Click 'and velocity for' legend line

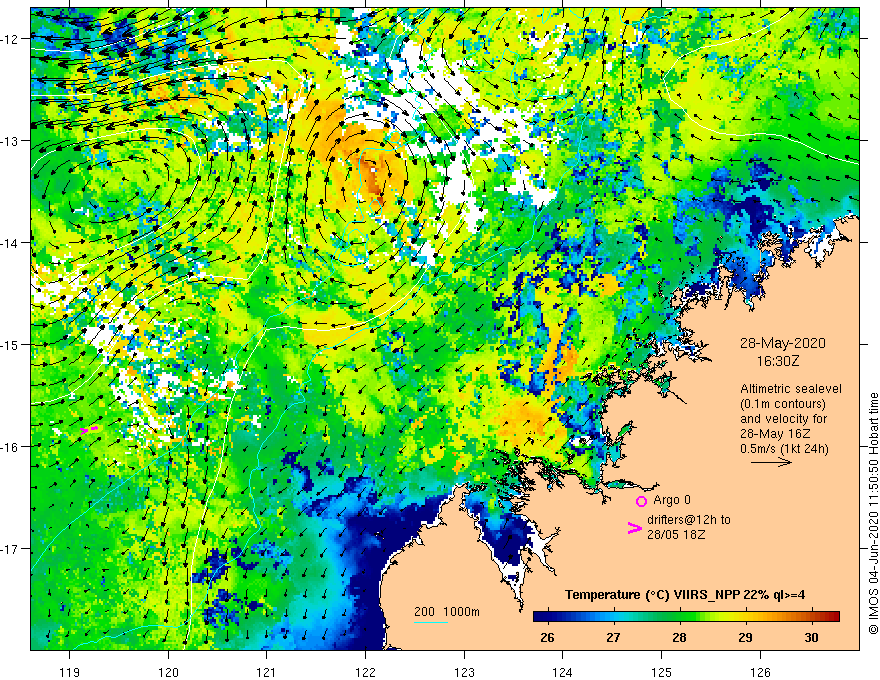783,419
